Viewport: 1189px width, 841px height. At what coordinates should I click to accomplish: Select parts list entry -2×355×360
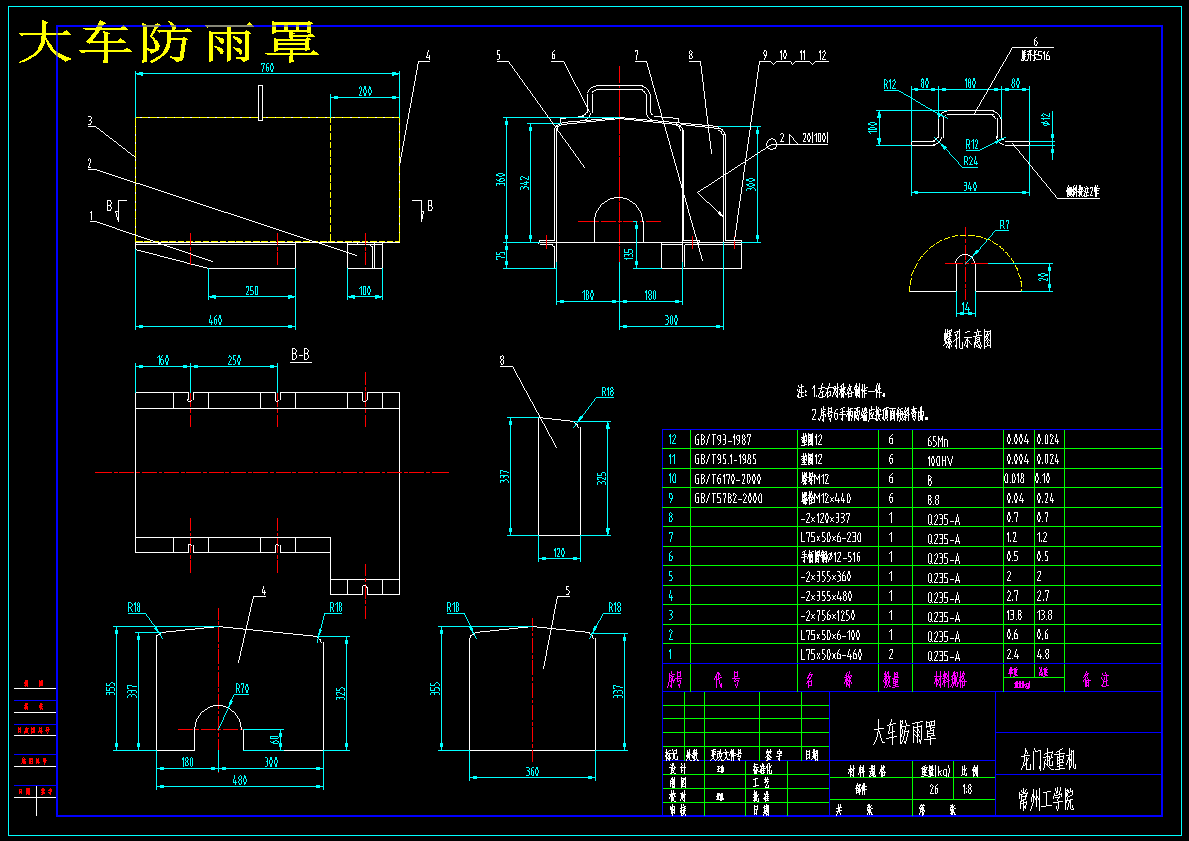825,577
